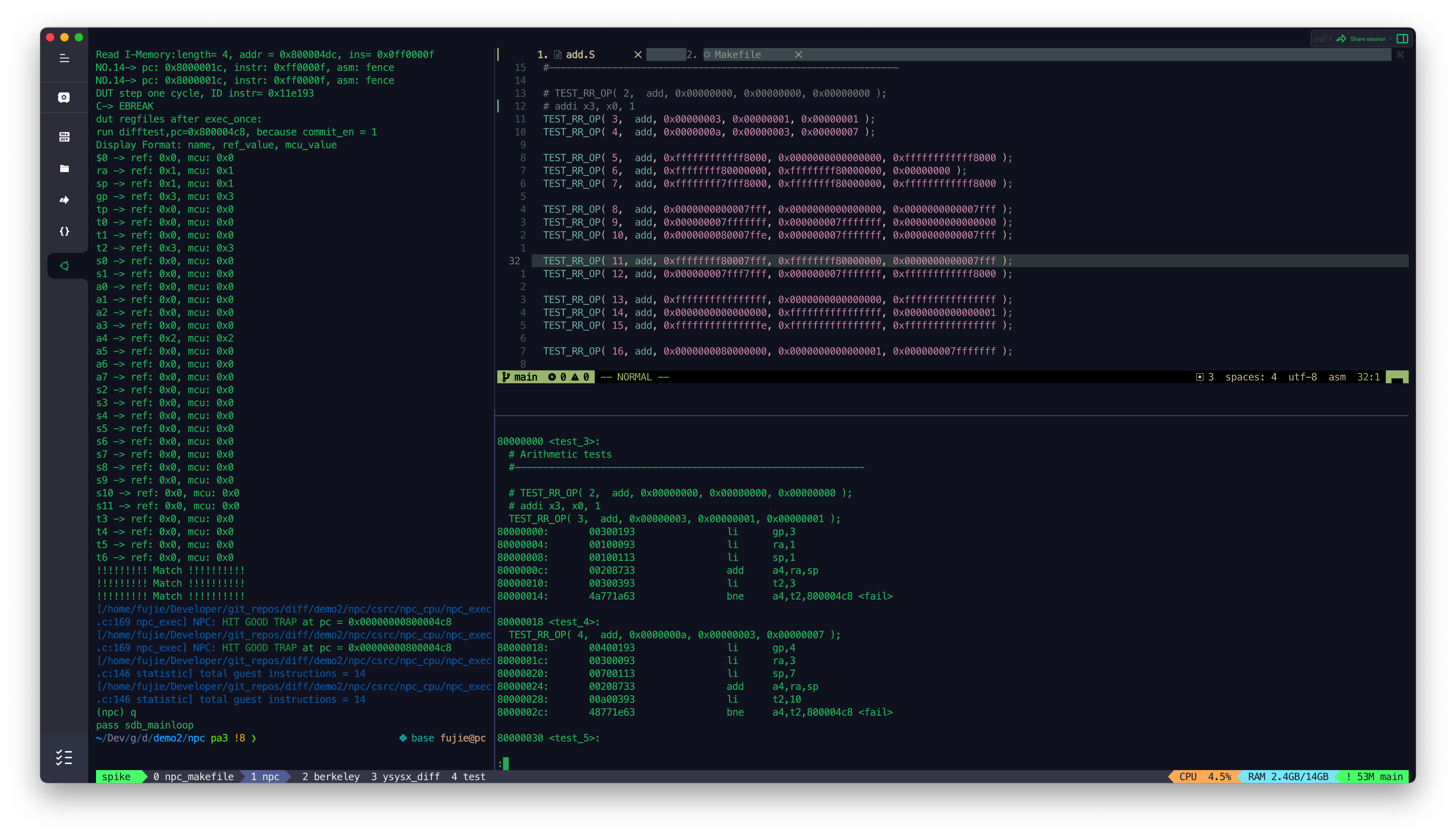Click the error count icon in the statusline
The height and width of the screenshot is (836, 1456).
point(552,377)
